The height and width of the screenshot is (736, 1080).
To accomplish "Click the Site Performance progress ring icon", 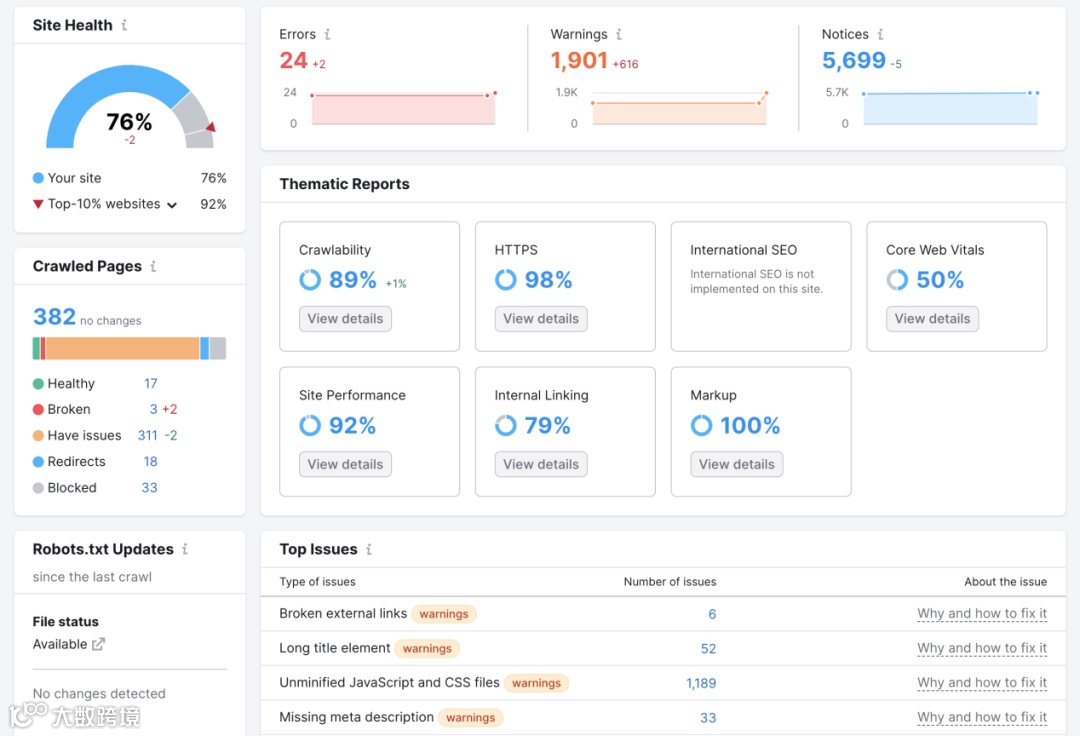I will point(310,425).
